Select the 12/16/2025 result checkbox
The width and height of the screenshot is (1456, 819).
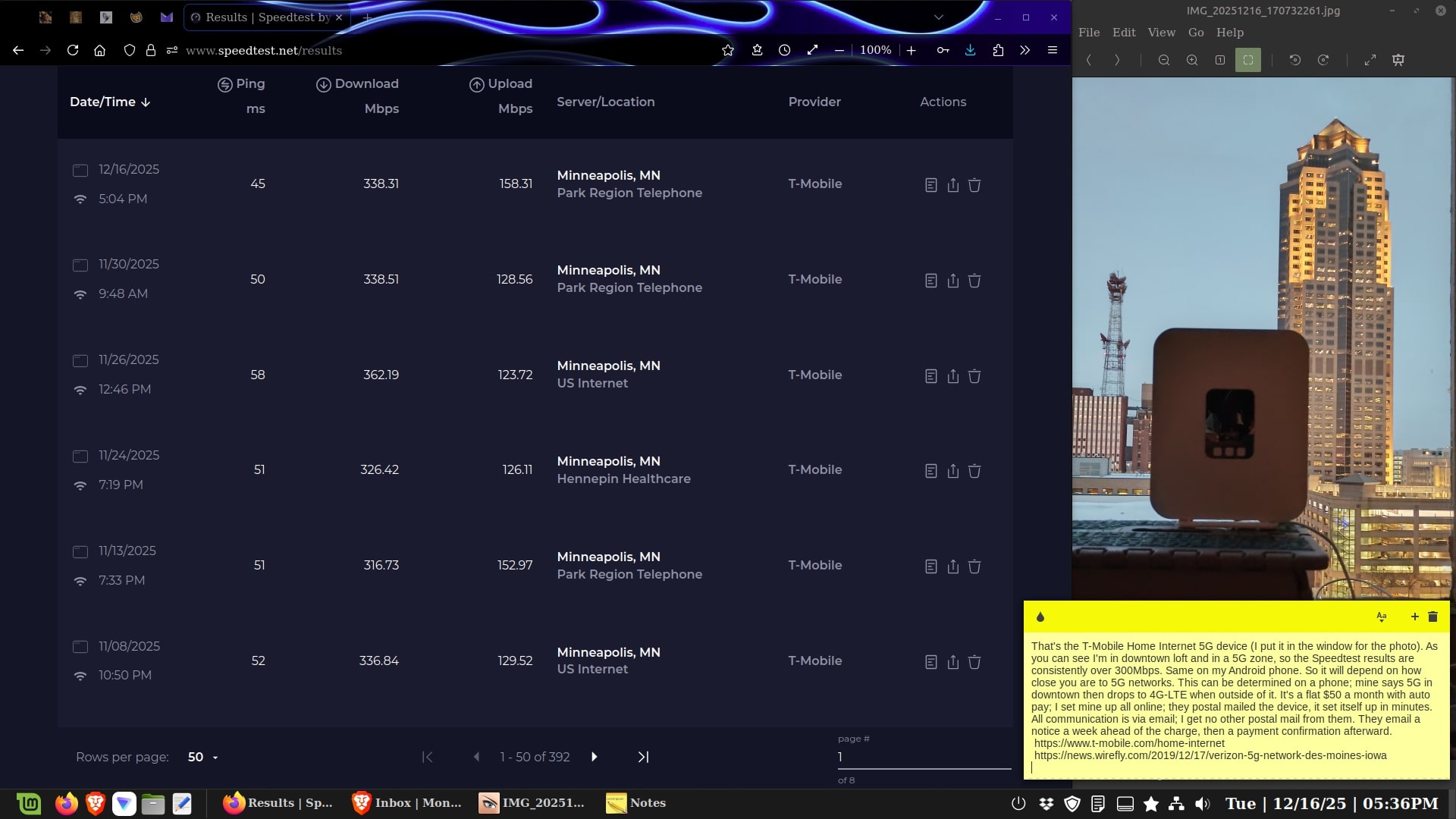tap(80, 171)
